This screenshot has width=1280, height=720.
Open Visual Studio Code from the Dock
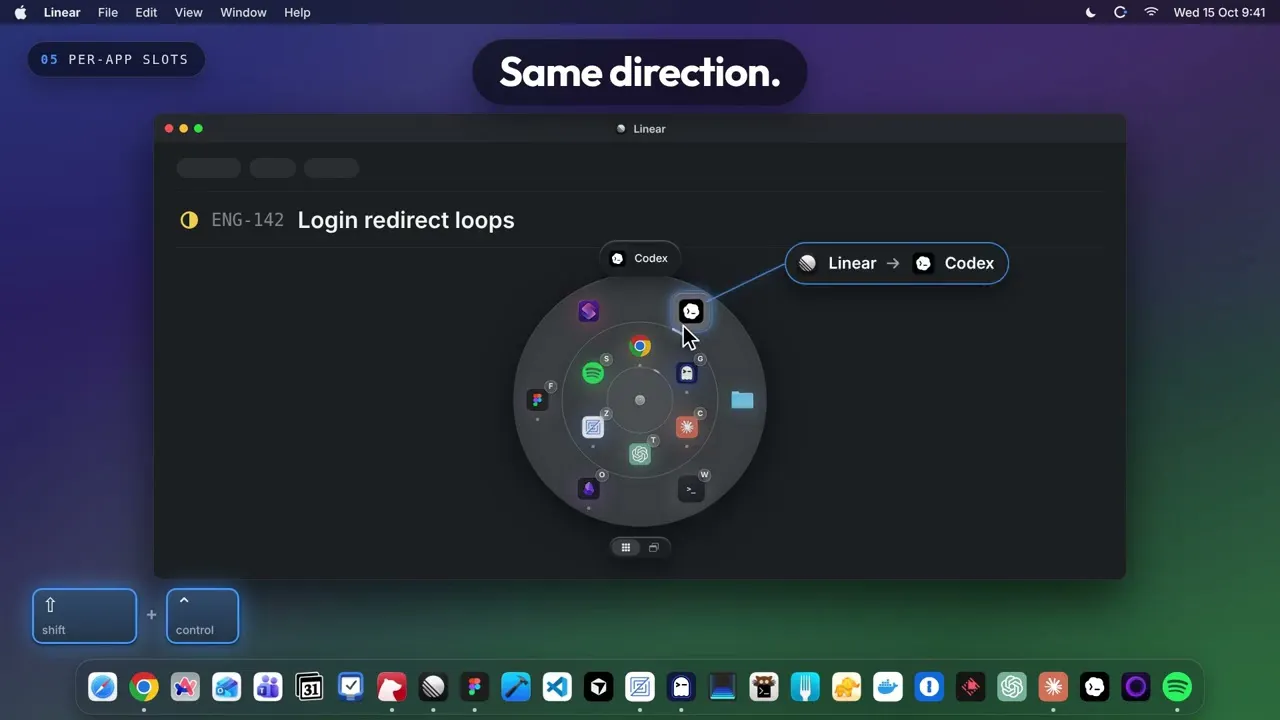pos(557,687)
